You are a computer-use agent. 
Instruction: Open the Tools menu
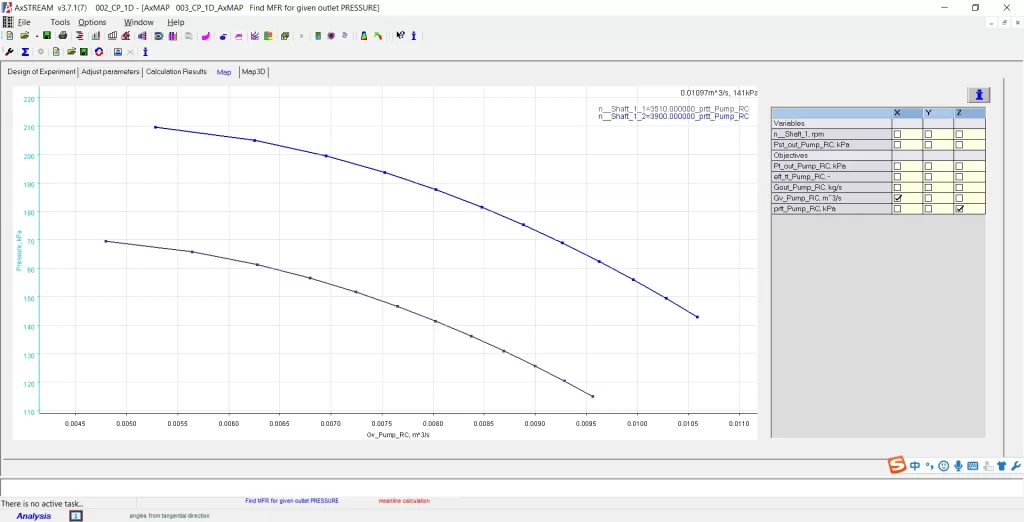pyautogui.click(x=60, y=22)
